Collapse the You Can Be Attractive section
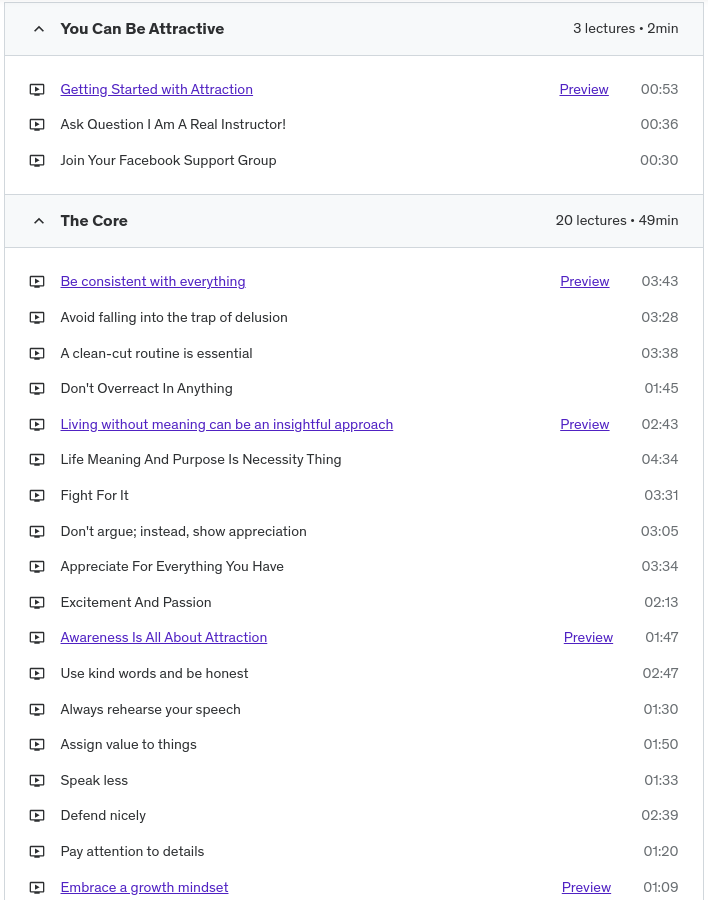The height and width of the screenshot is (900, 708). click(39, 29)
